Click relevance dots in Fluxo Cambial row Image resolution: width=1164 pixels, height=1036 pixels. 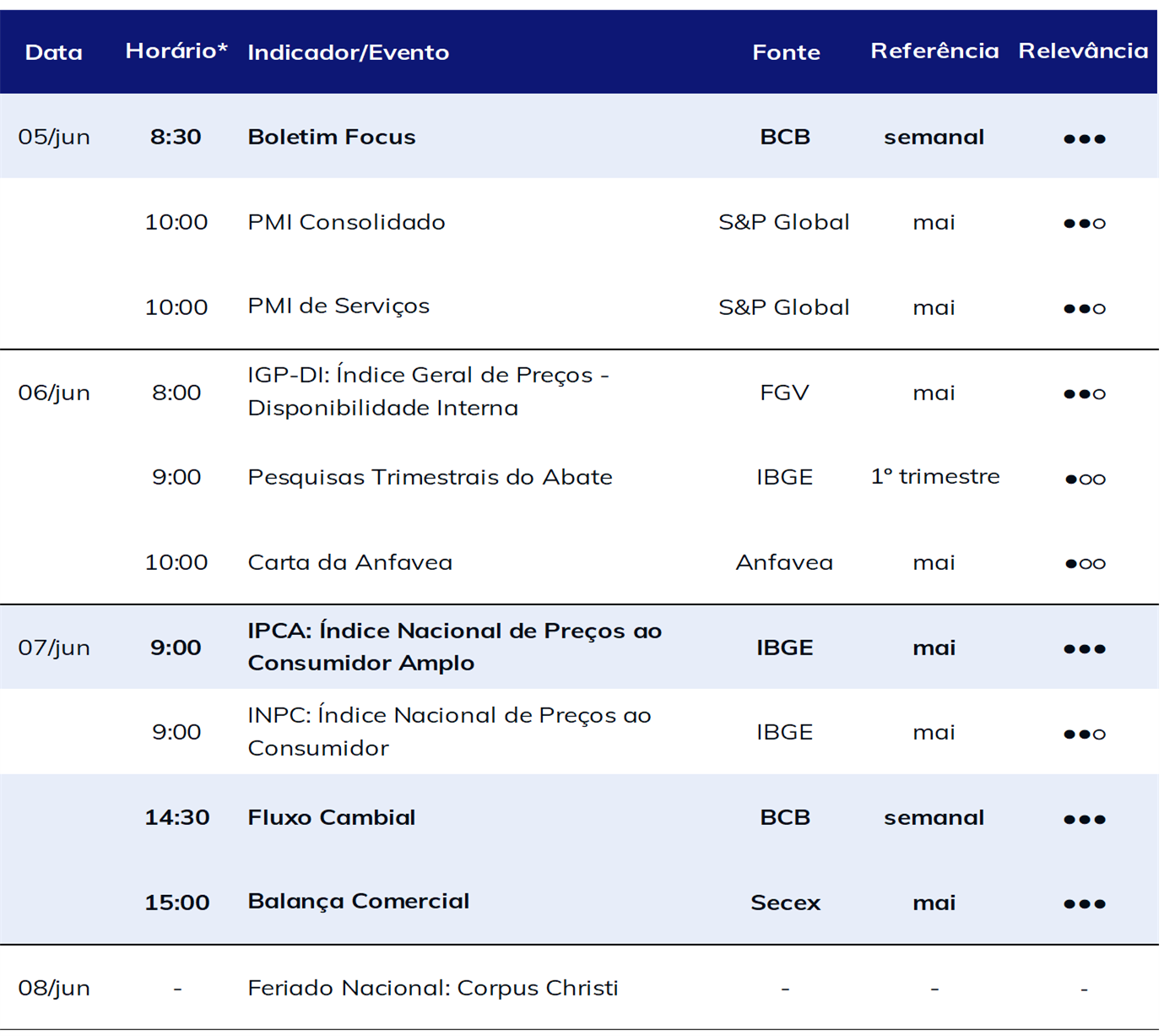(1085, 820)
